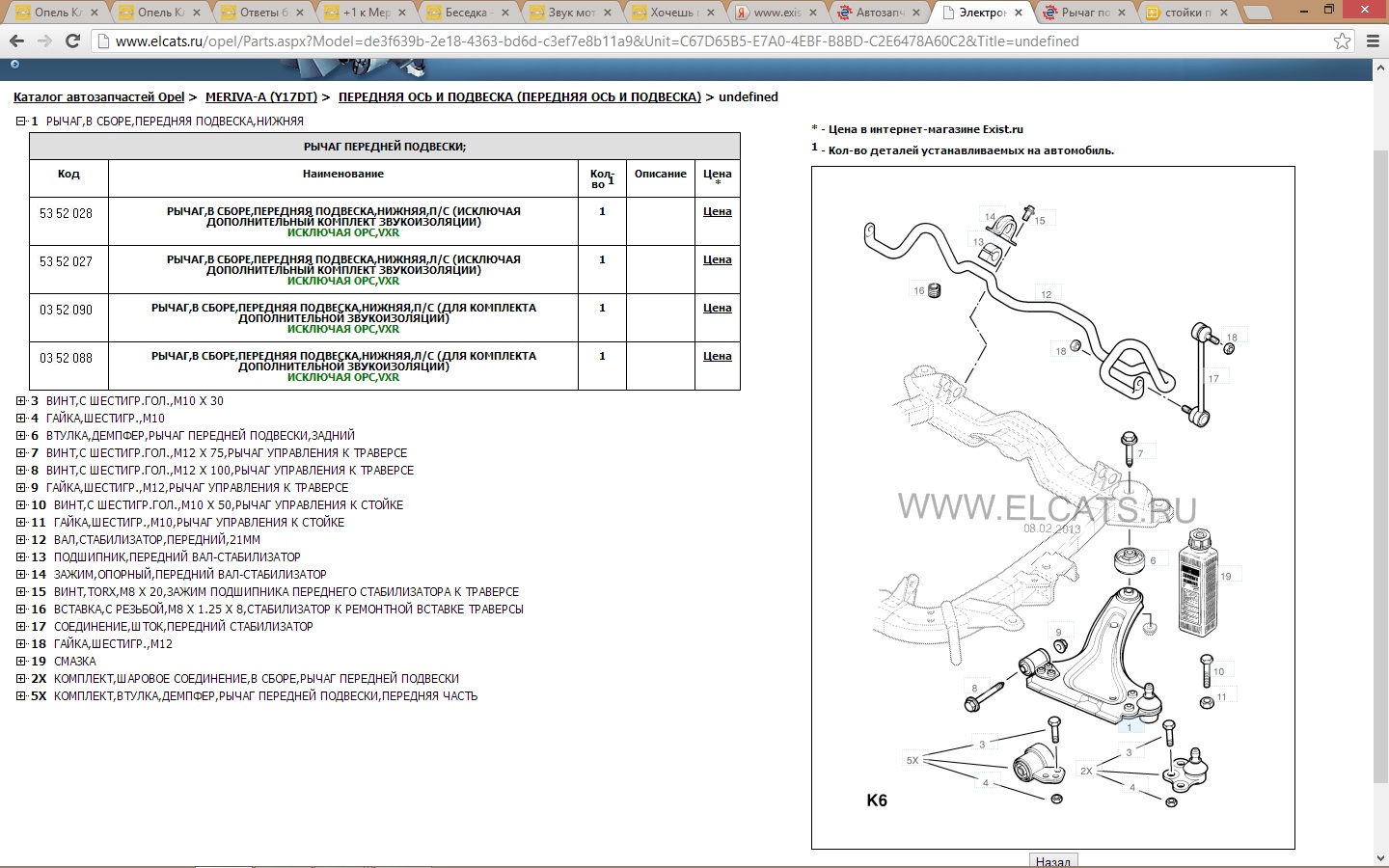Close the Хочешь tab

[x=710, y=13]
